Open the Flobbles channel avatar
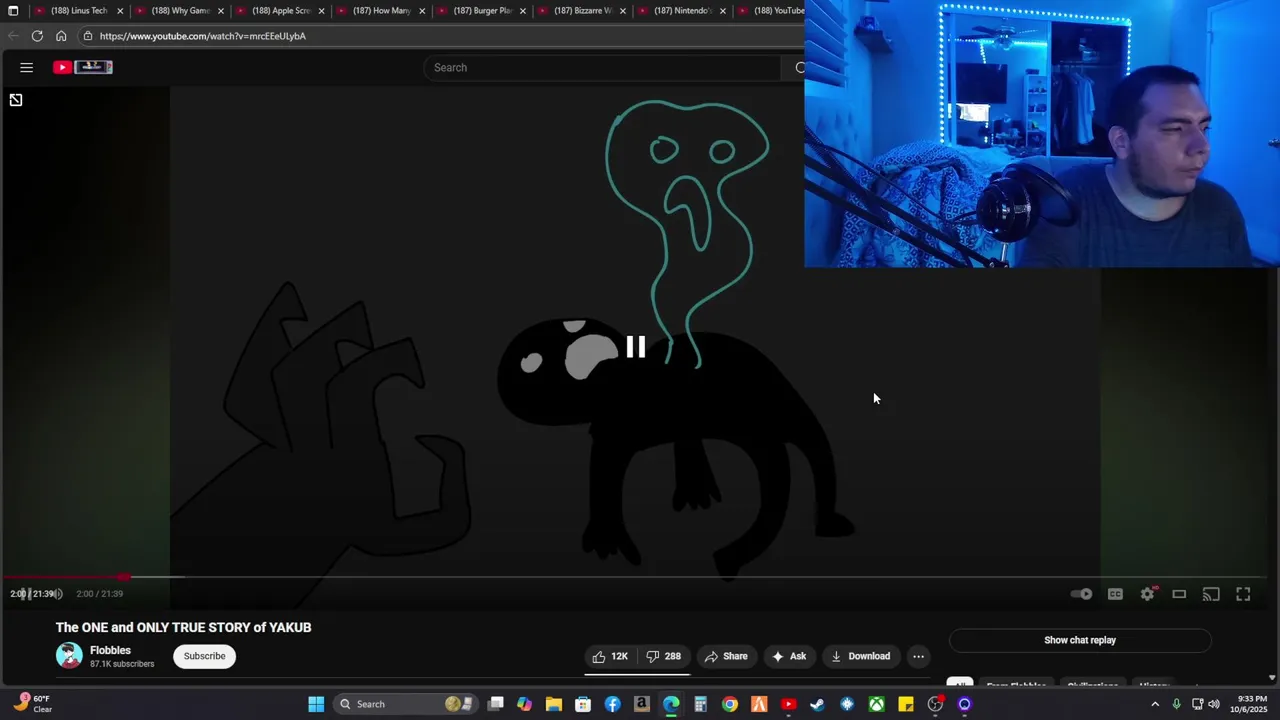Screen dimensions: 1280x720 tap(69, 656)
